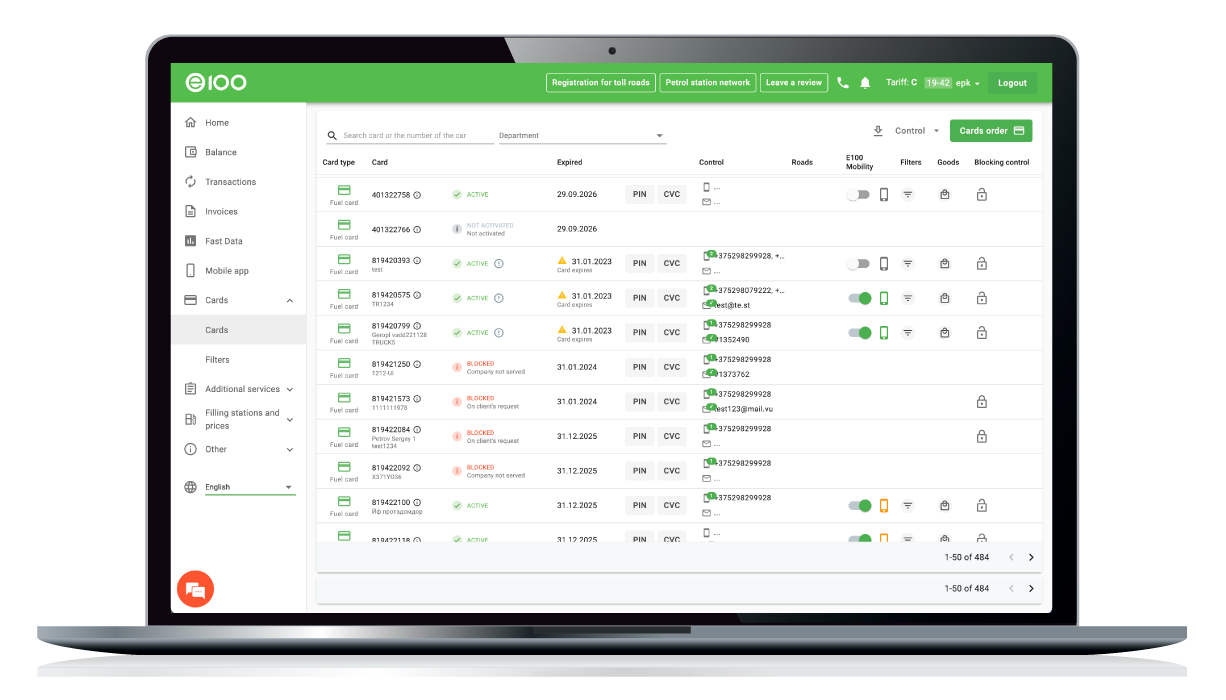
Task: Turn off E100 Mobility for card 819420799
Action: [859, 333]
